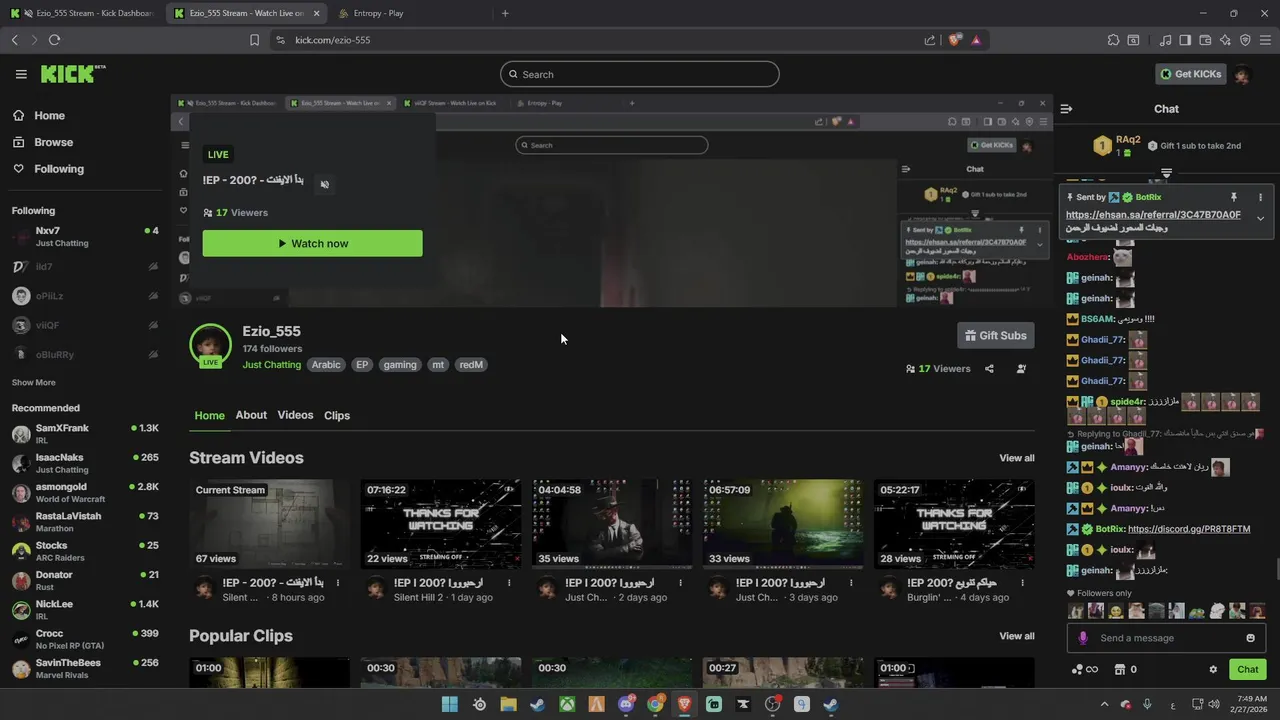
Task: Open Xbox app from the taskbar
Action: pos(567,704)
